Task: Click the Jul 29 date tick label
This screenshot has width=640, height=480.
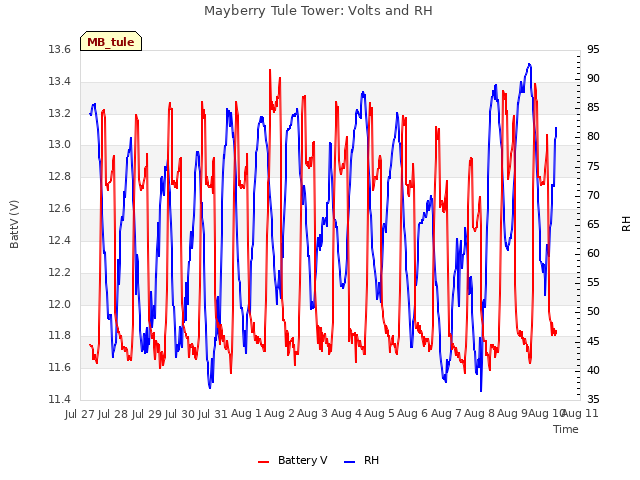Action: coord(147,414)
